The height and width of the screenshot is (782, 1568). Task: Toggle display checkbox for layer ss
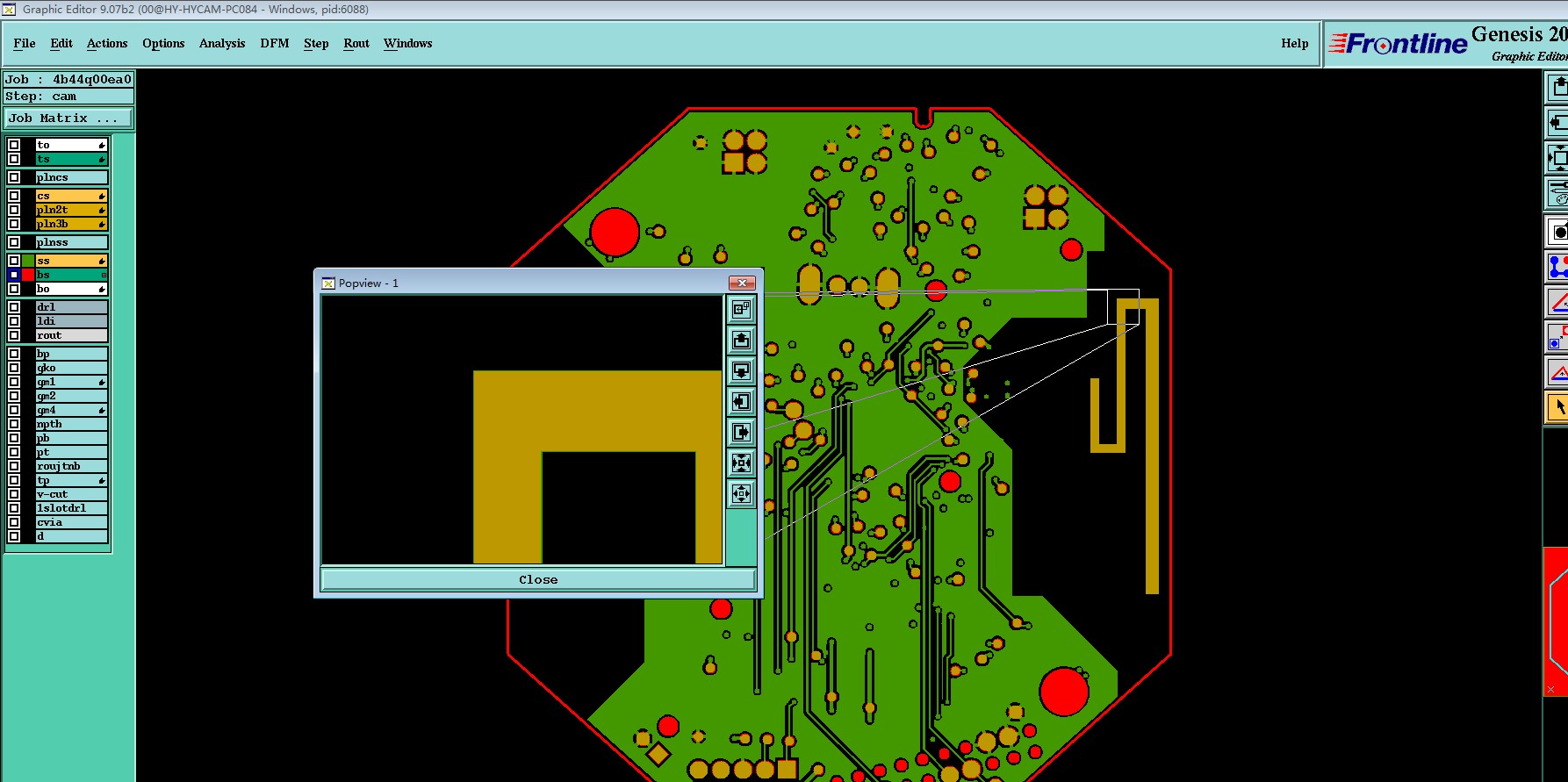click(14, 261)
